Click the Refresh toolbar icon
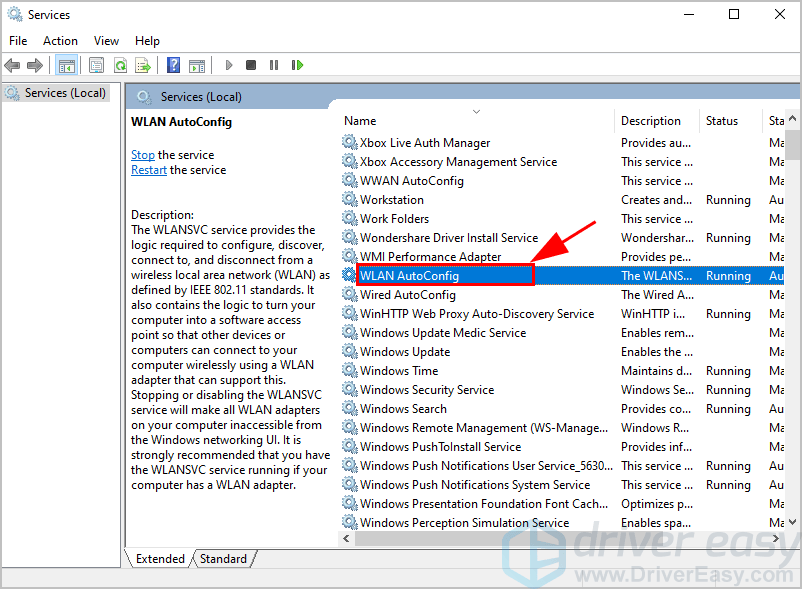The height and width of the screenshot is (589, 802). pyautogui.click(x=120, y=65)
